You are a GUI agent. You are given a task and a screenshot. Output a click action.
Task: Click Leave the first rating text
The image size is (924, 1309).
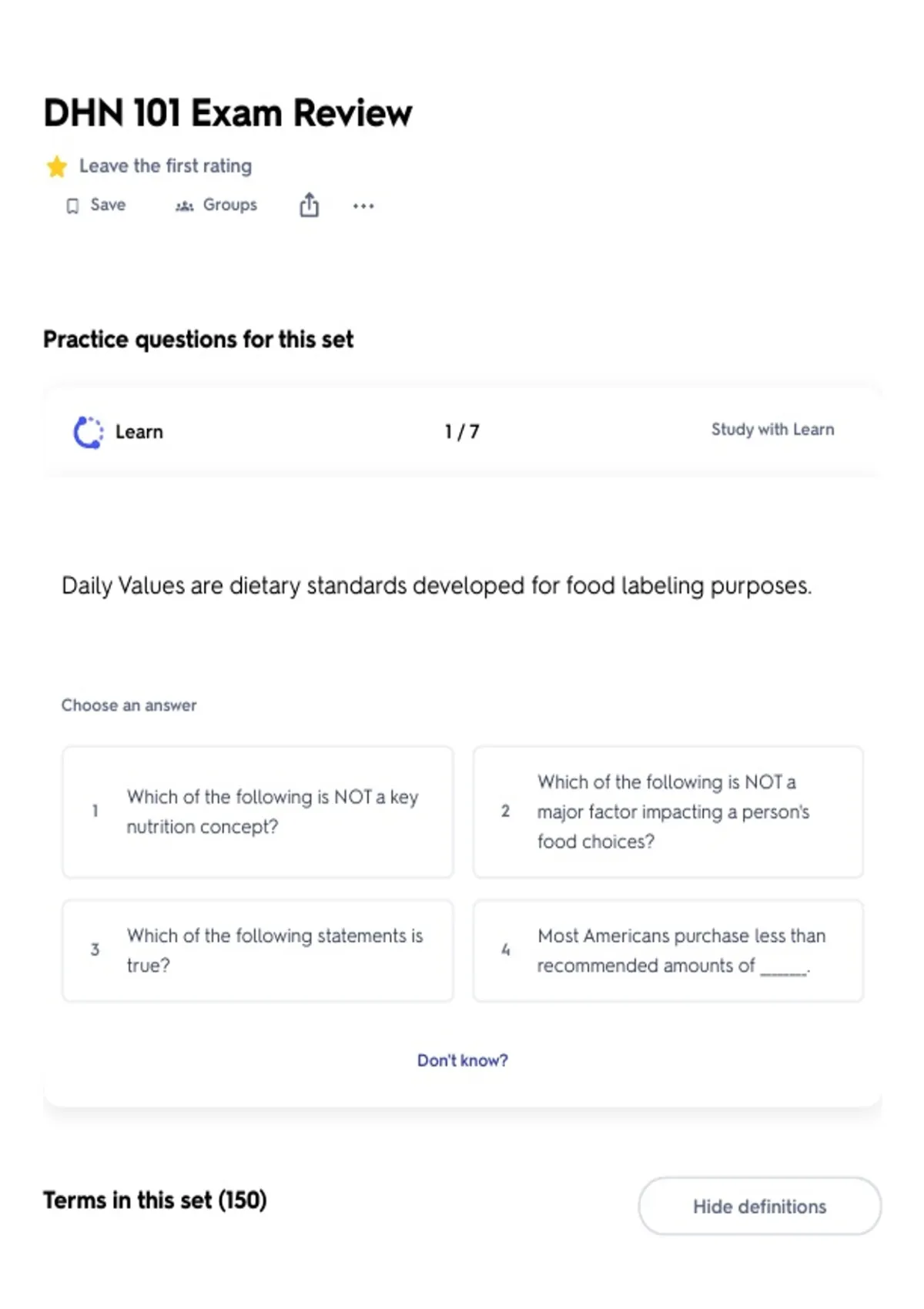[x=166, y=166]
